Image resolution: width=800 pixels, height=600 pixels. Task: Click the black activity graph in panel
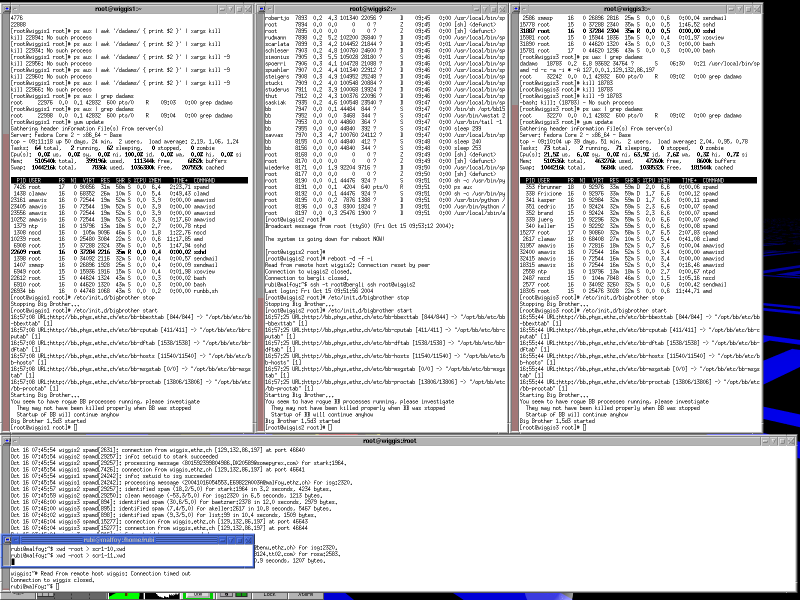pyautogui.click(x=162, y=595)
